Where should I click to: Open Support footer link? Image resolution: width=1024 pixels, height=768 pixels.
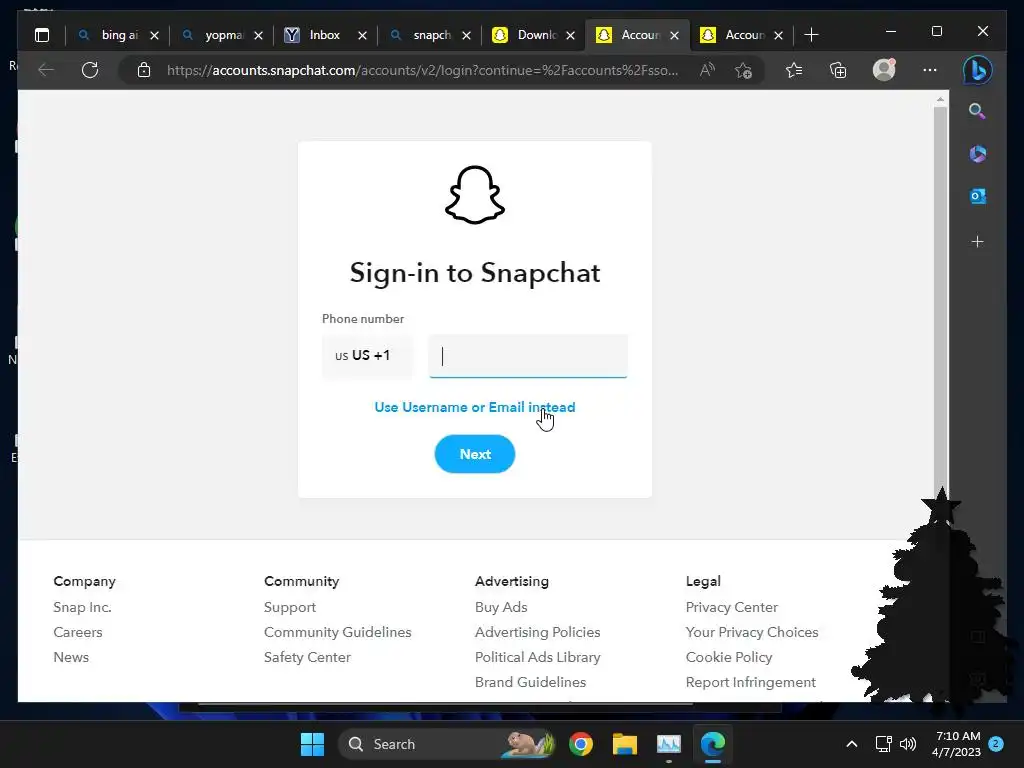tap(290, 607)
